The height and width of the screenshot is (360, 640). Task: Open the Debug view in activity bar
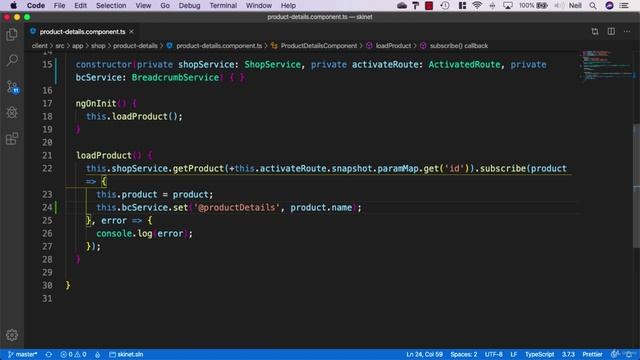click(12, 113)
